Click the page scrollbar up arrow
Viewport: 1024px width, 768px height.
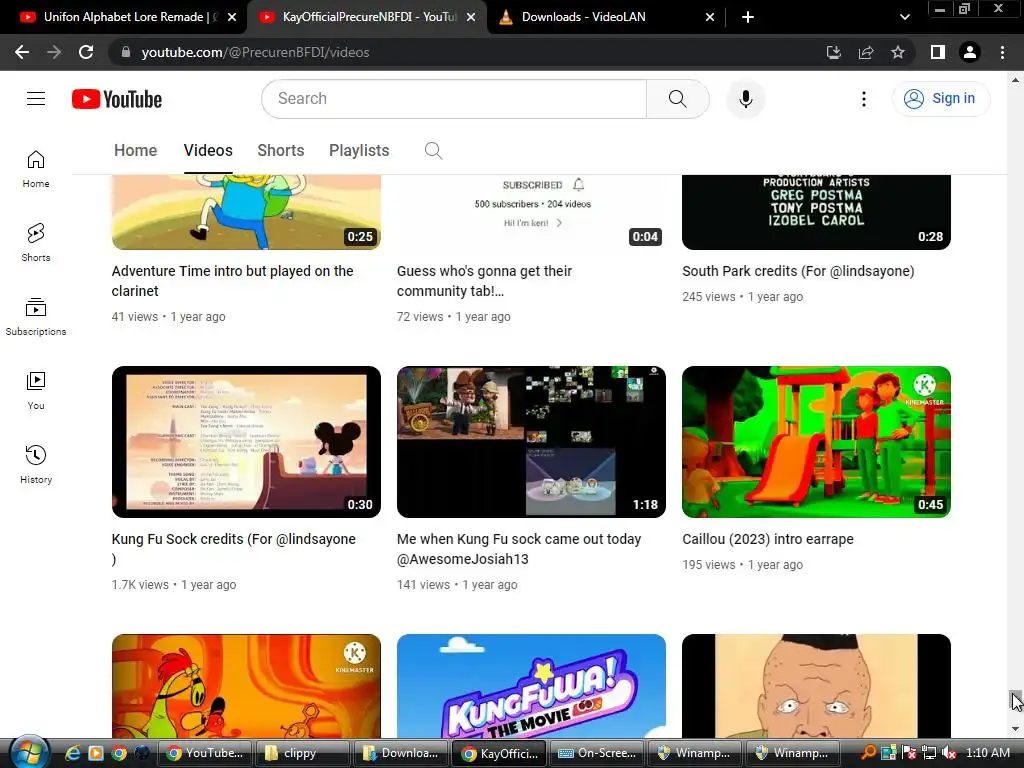click(1015, 80)
